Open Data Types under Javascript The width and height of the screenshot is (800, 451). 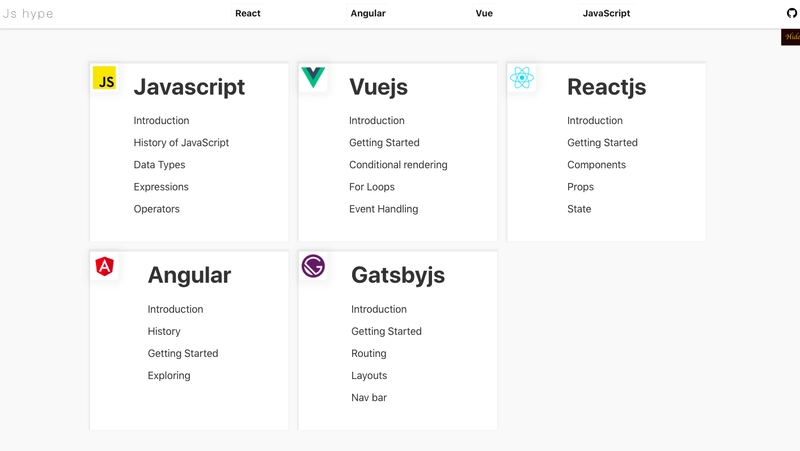click(159, 165)
